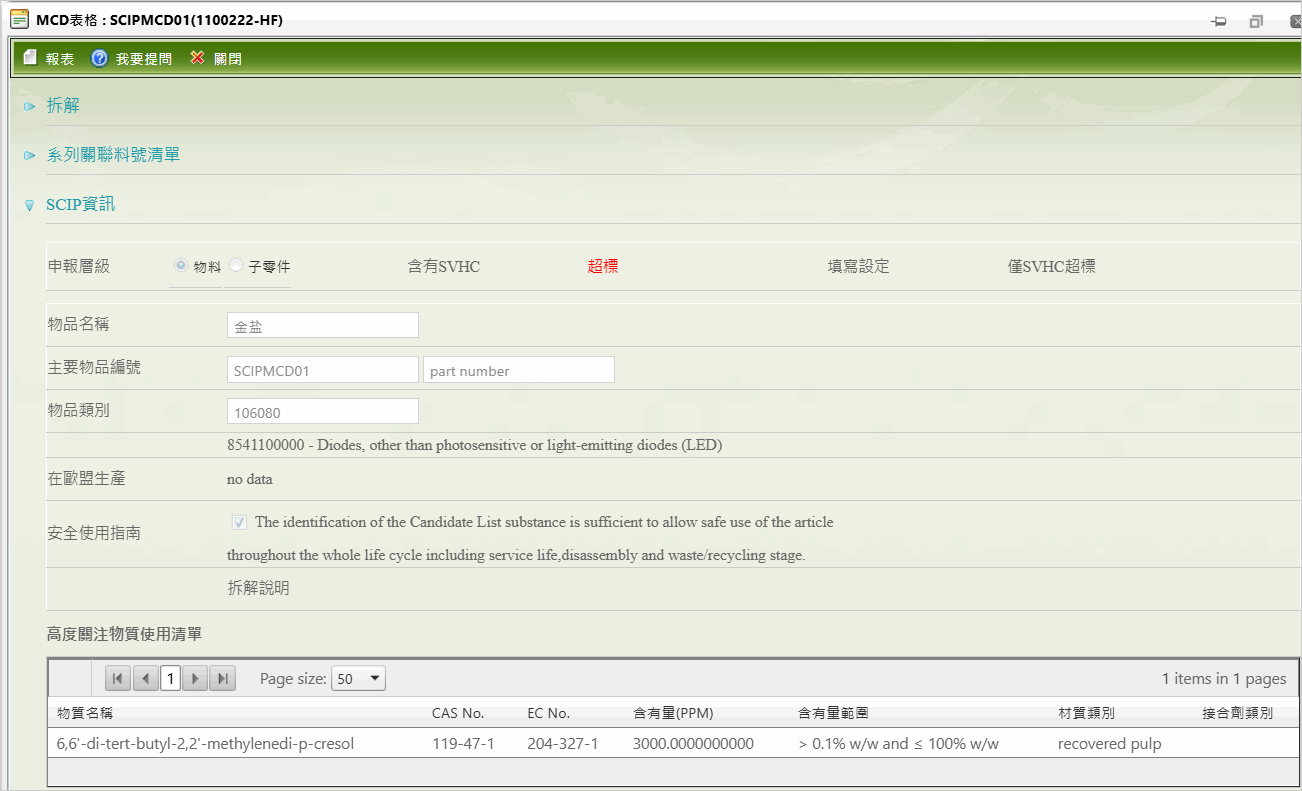The width and height of the screenshot is (1302, 791).
Task: Click the 8541100000 Diodes category description
Action: (474, 445)
